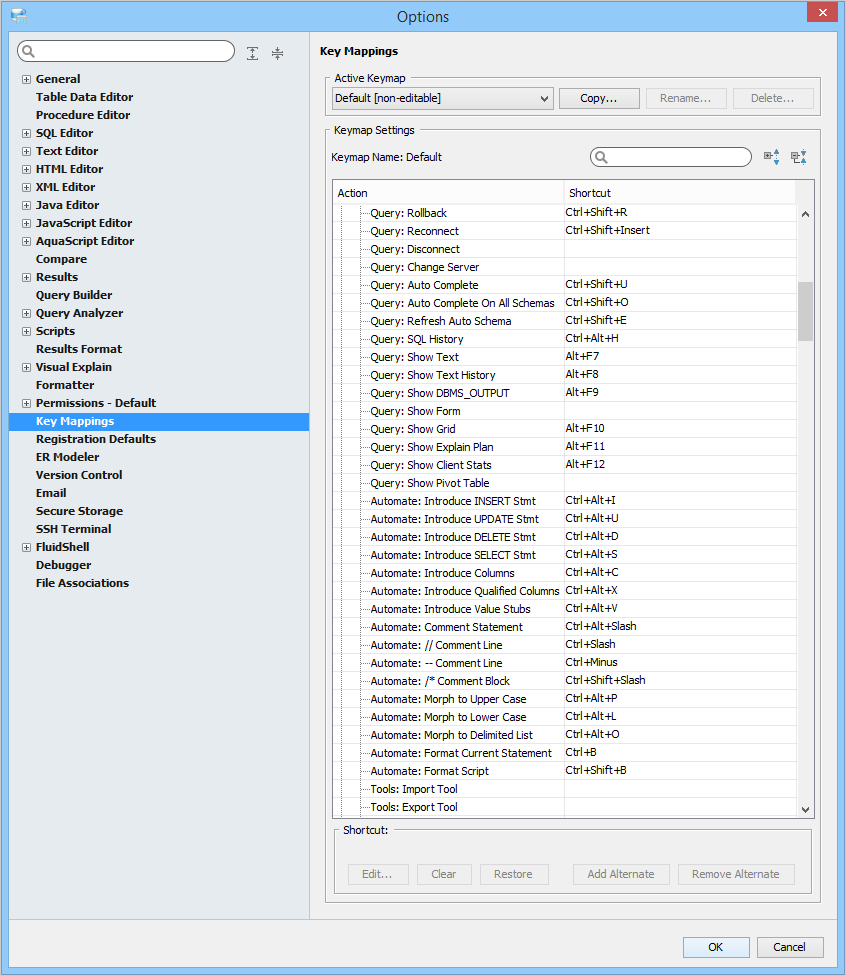Viewport: 846px width, 976px height.
Task: Select Procedure Editor category
Action: (83, 115)
